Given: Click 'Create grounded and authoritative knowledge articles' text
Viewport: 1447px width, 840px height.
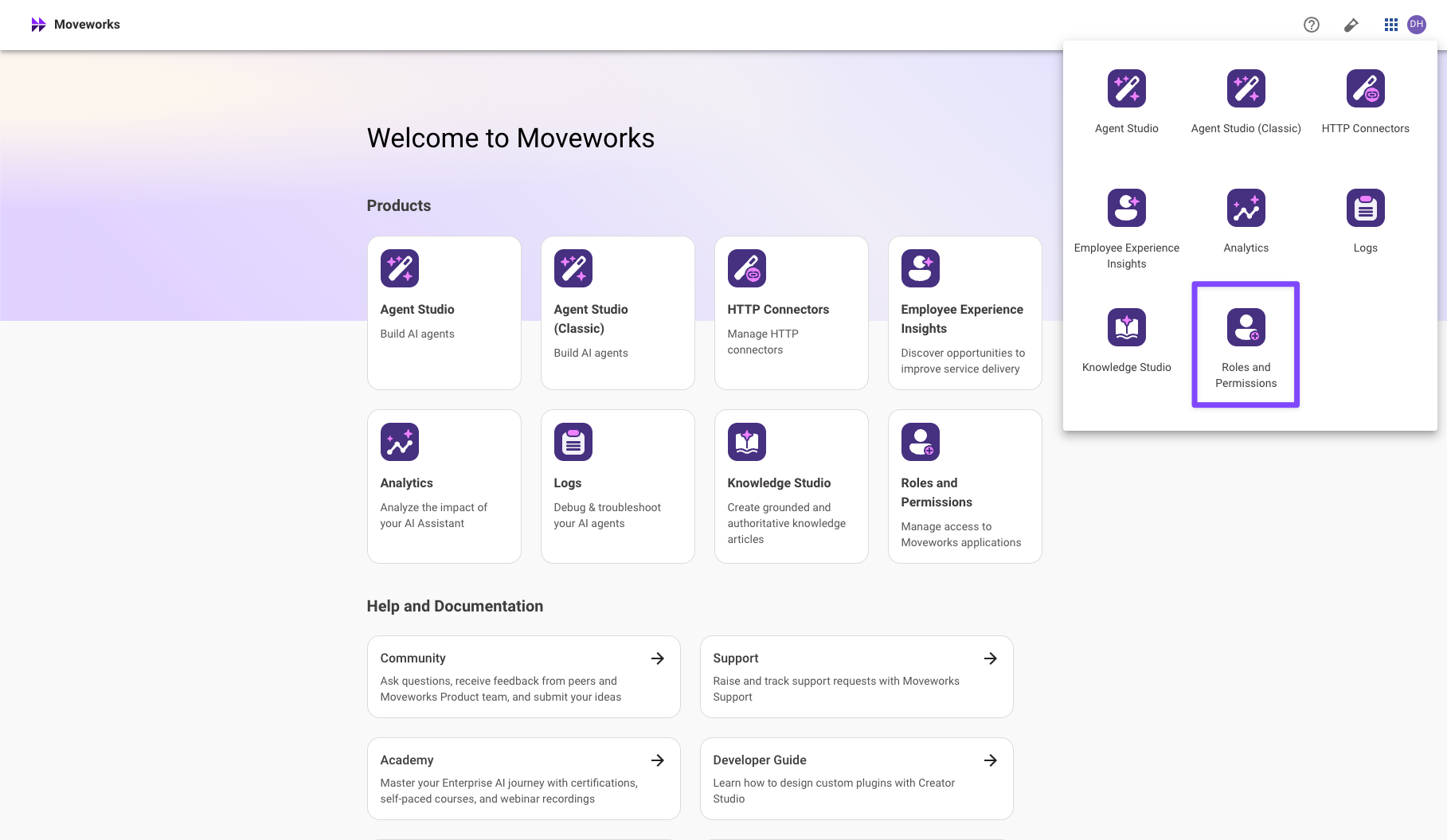Looking at the screenshot, I should tap(787, 523).
